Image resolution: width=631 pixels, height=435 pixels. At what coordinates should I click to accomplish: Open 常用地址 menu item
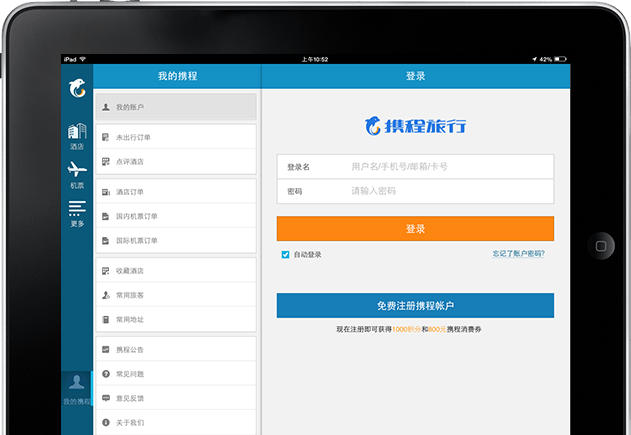(176, 320)
